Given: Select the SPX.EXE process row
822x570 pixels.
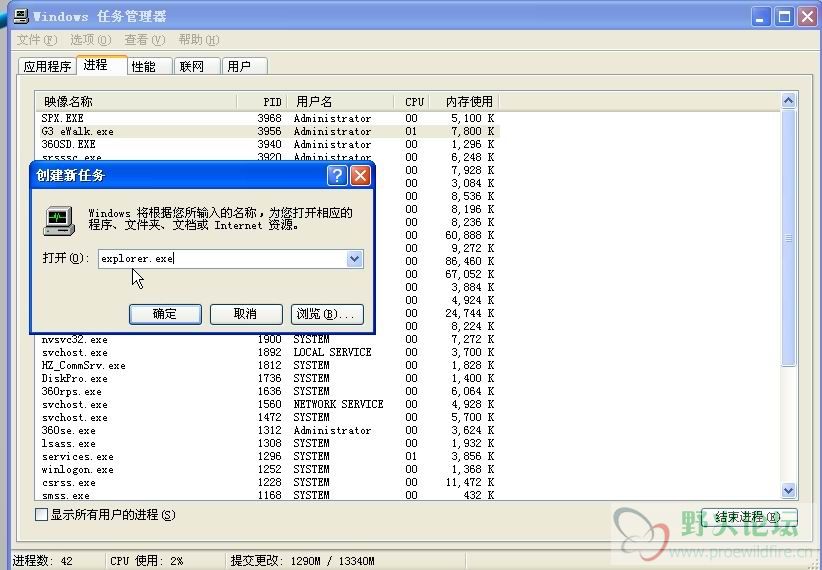Looking at the screenshot, I should click(268, 119).
